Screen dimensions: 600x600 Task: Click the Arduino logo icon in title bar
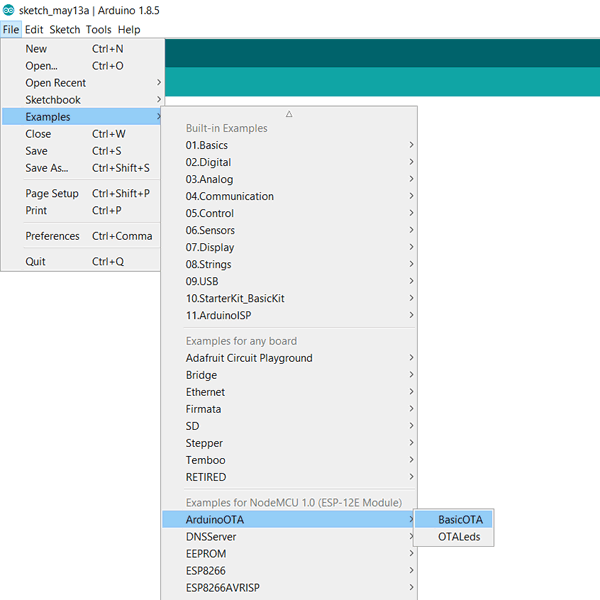tap(9, 10)
